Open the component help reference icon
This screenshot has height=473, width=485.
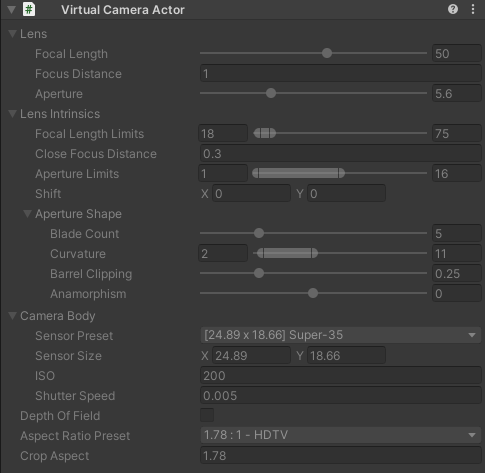453,9
